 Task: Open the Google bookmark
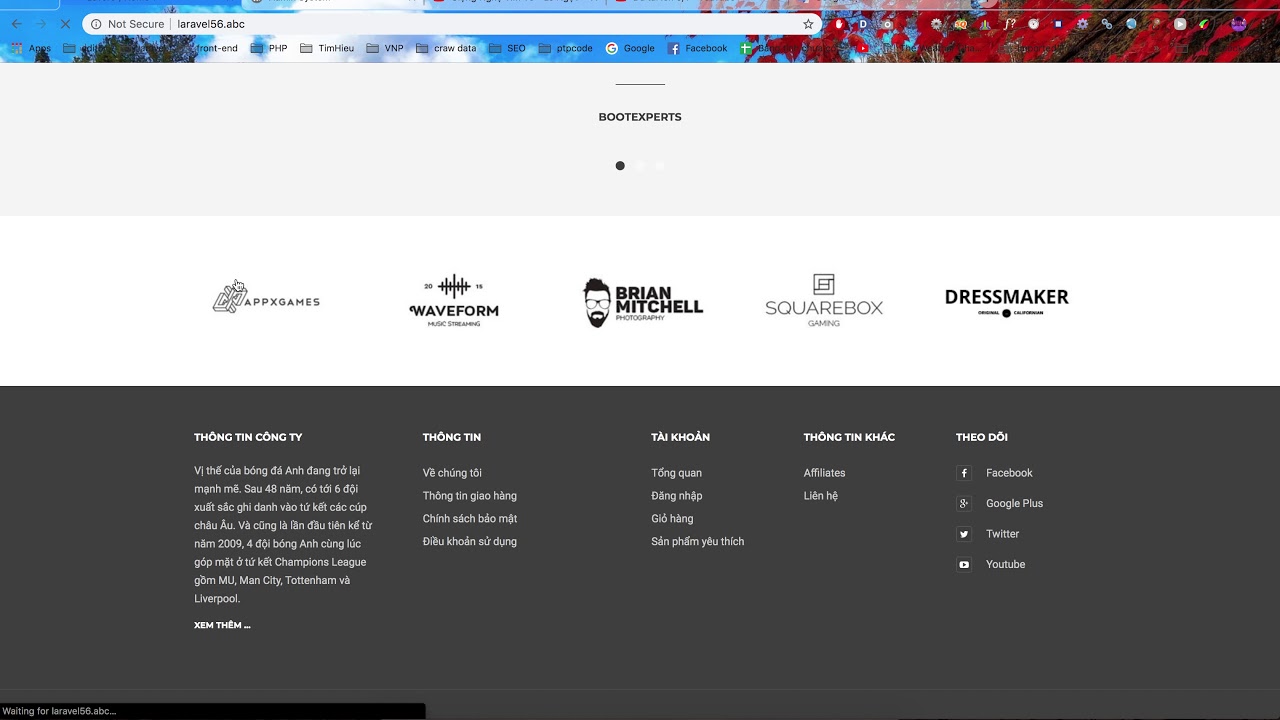tap(630, 48)
